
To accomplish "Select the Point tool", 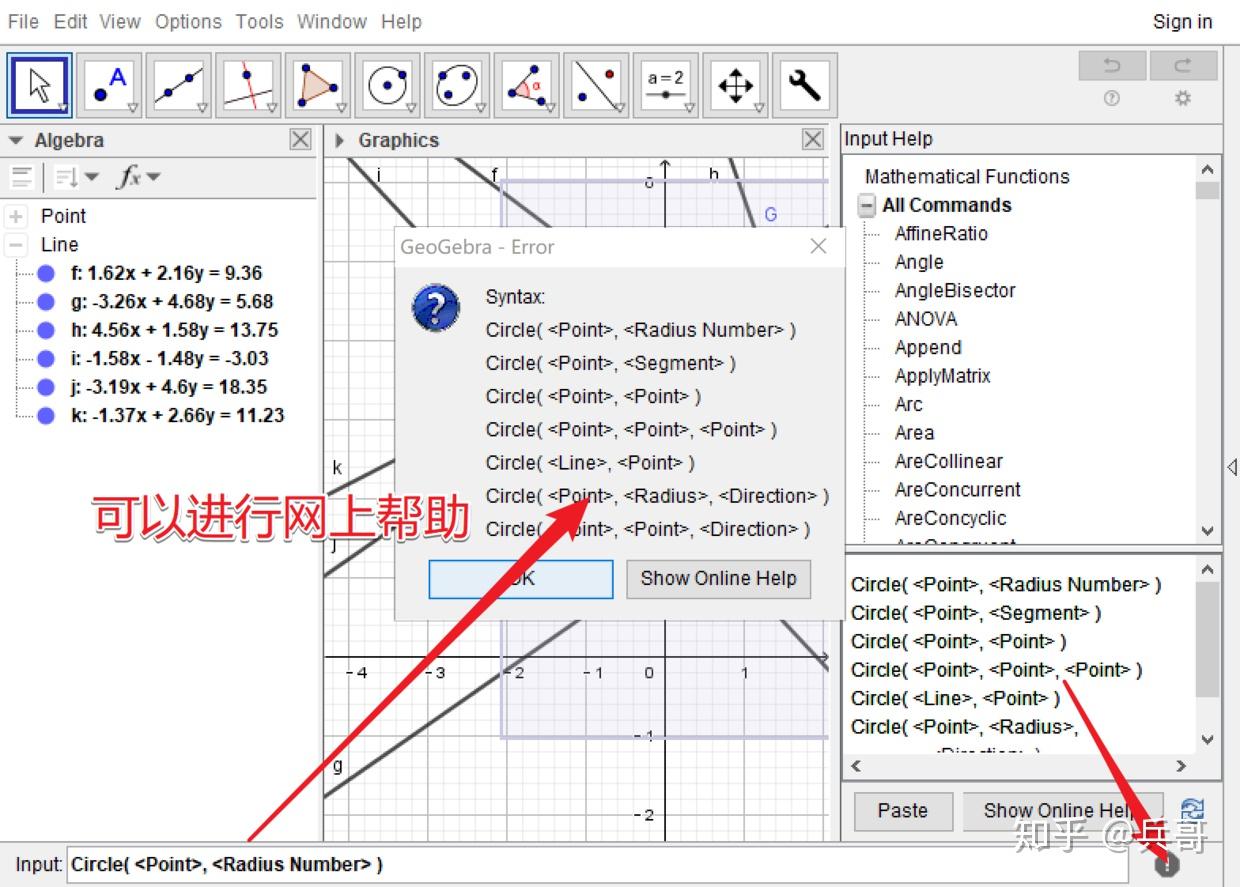I will 110,85.
